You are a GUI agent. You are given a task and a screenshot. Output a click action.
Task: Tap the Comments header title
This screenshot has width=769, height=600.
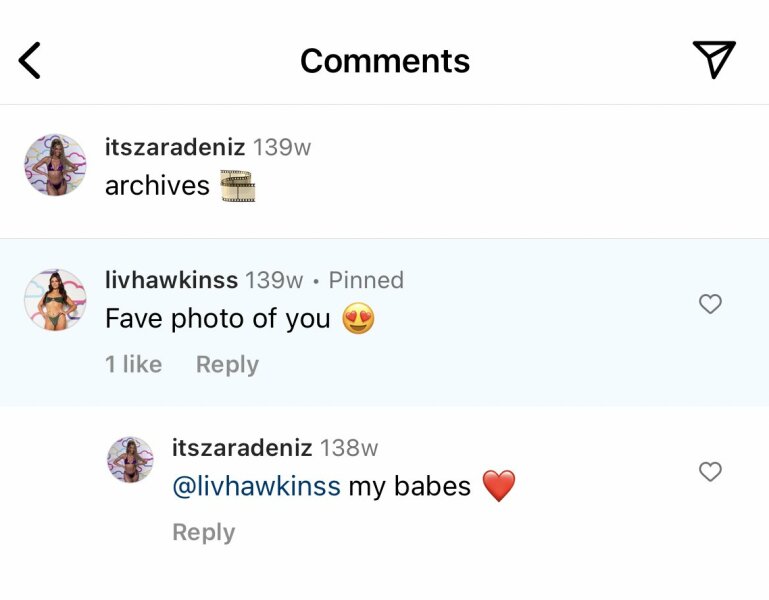(x=384, y=61)
